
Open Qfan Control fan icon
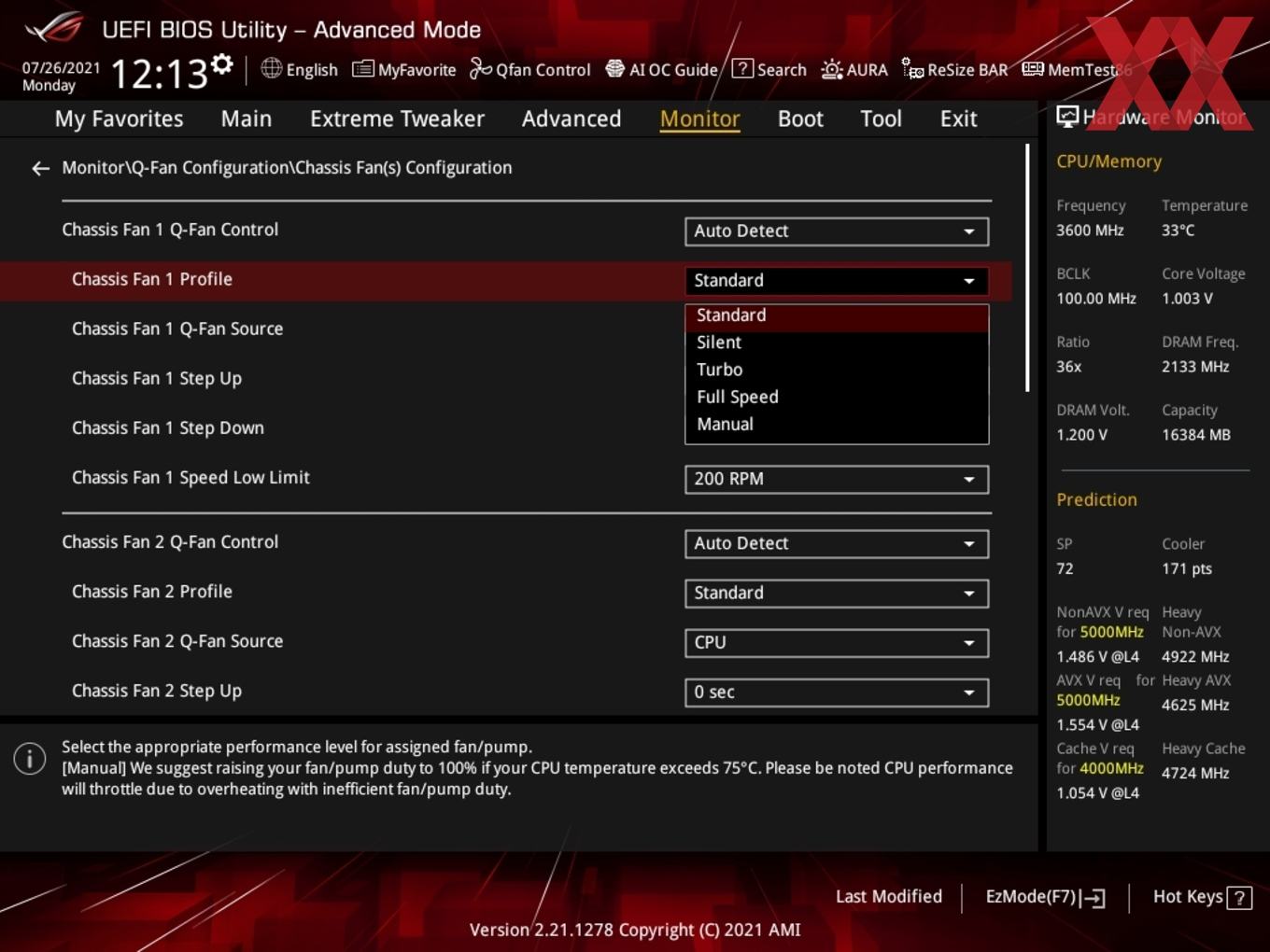pos(480,69)
